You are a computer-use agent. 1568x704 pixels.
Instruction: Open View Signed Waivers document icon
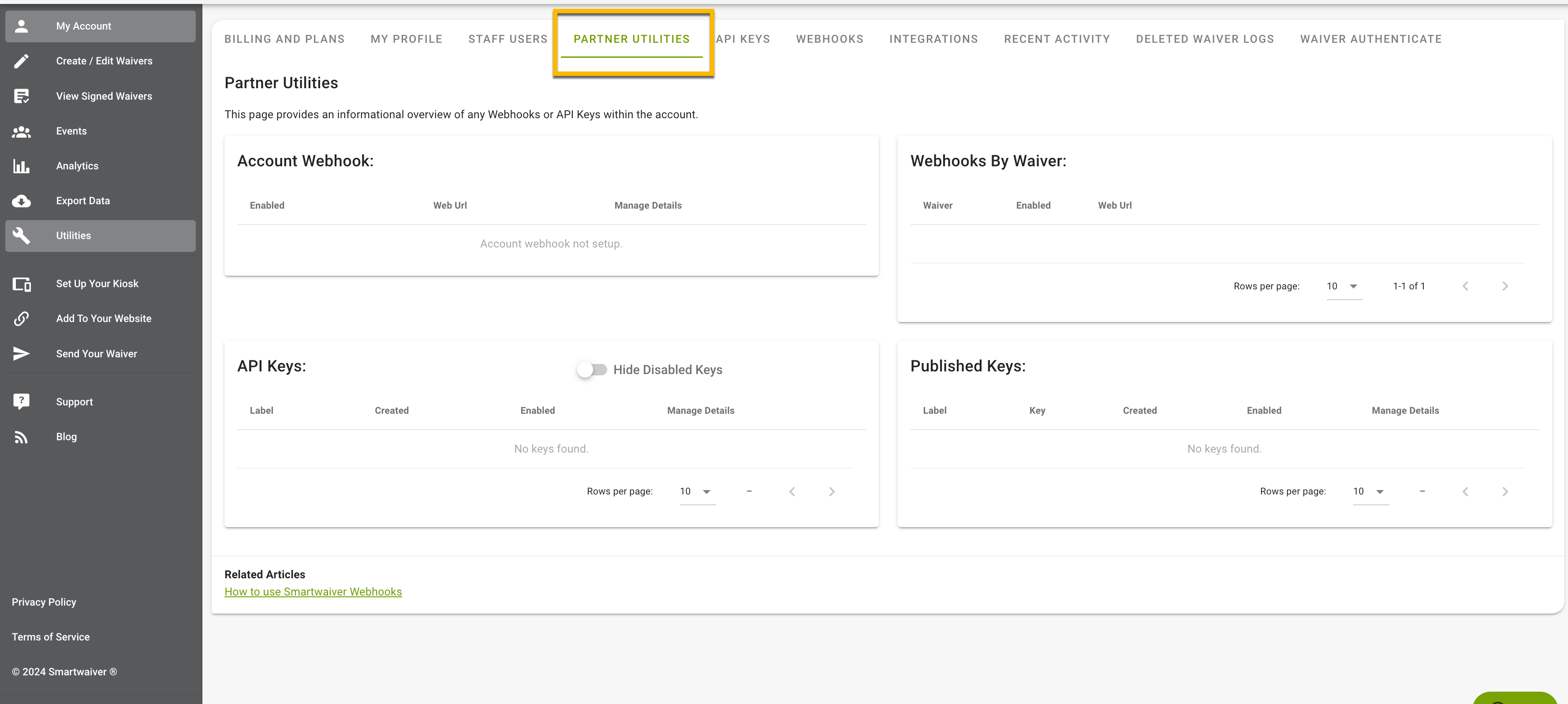[22, 96]
